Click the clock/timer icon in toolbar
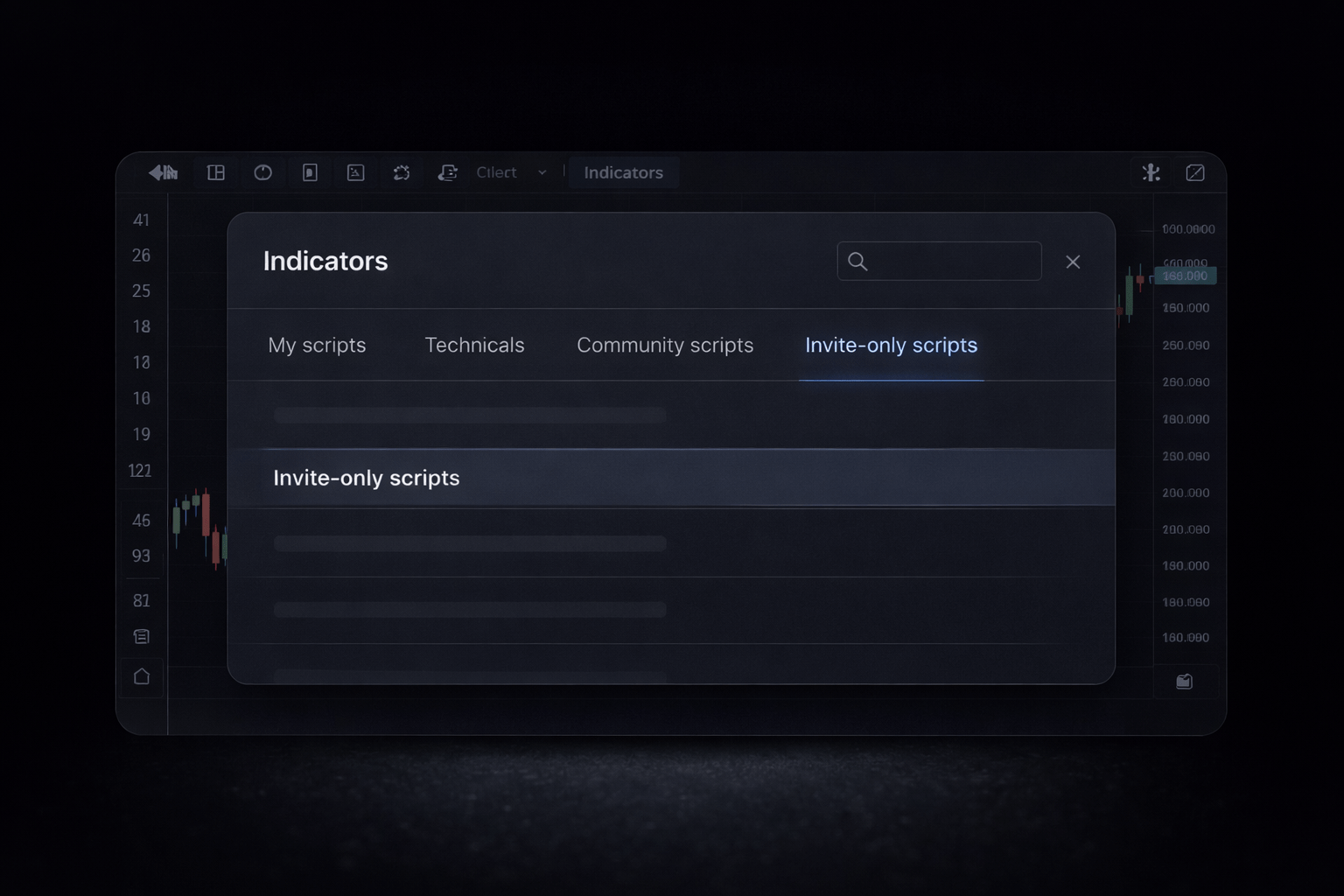The height and width of the screenshot is (896, 1344). click(263, 172)
